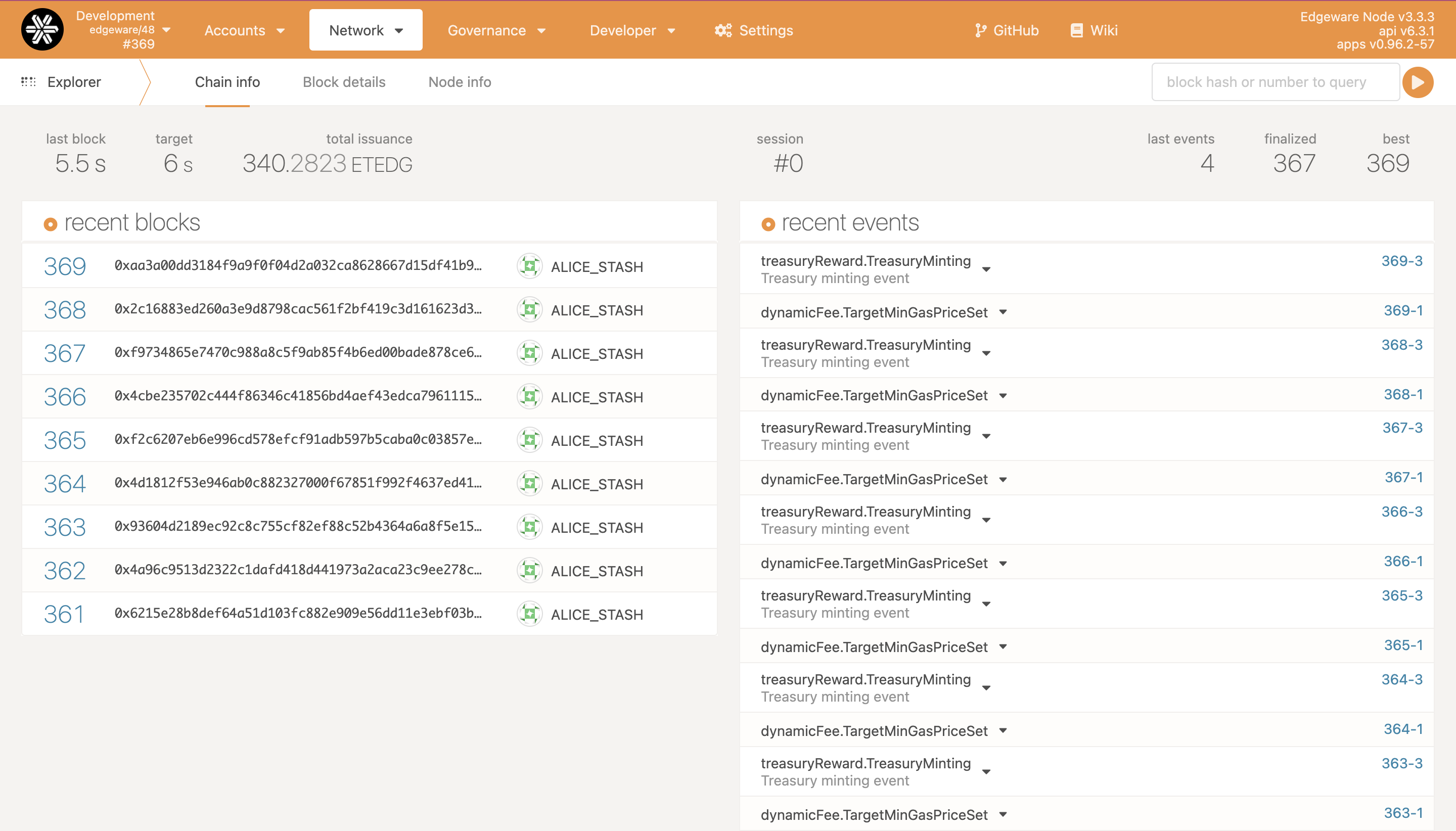Click the Explorer grid icon

click(28, 81)
